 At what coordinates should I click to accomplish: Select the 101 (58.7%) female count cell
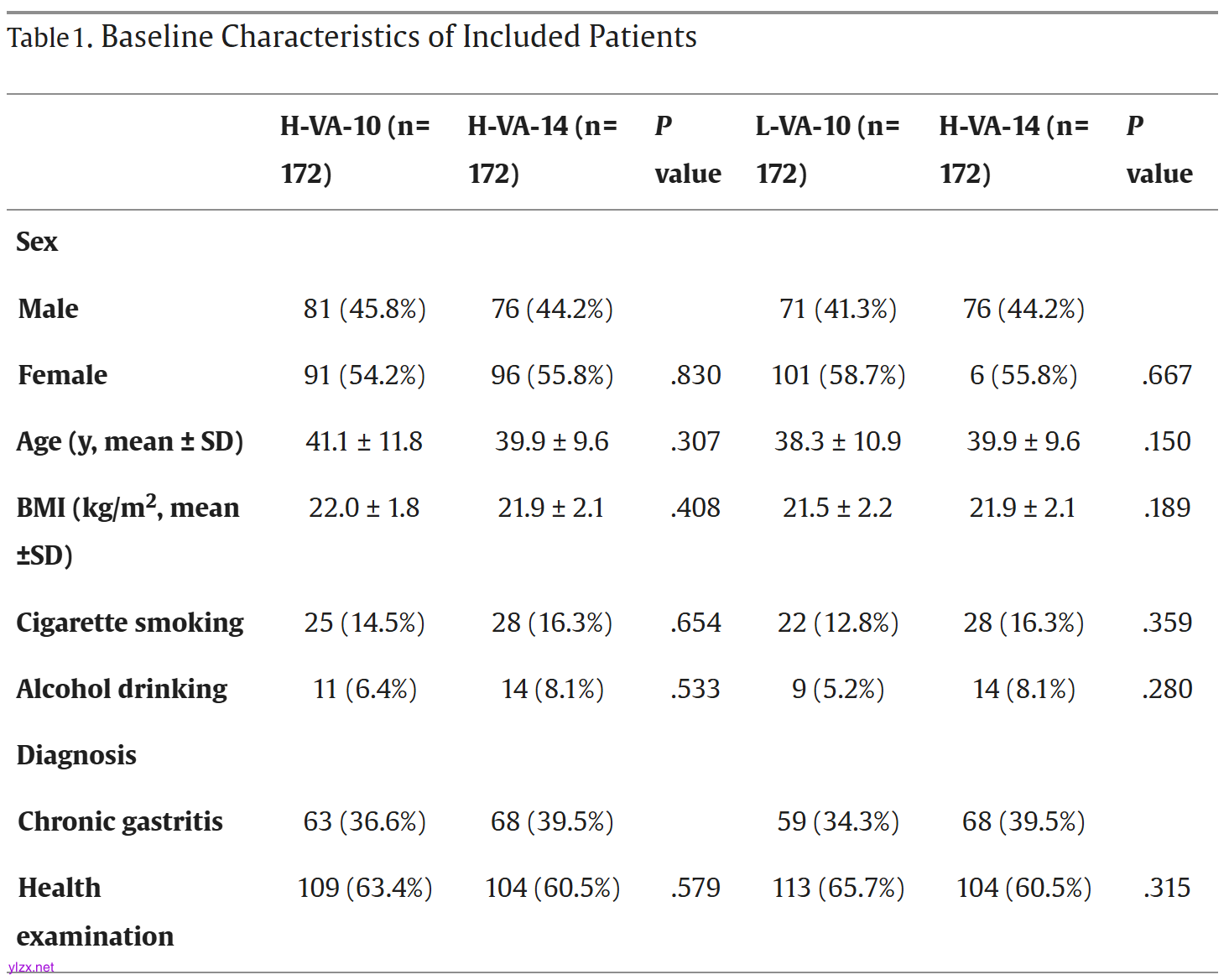pyautogui.click(x=838, y=375)
